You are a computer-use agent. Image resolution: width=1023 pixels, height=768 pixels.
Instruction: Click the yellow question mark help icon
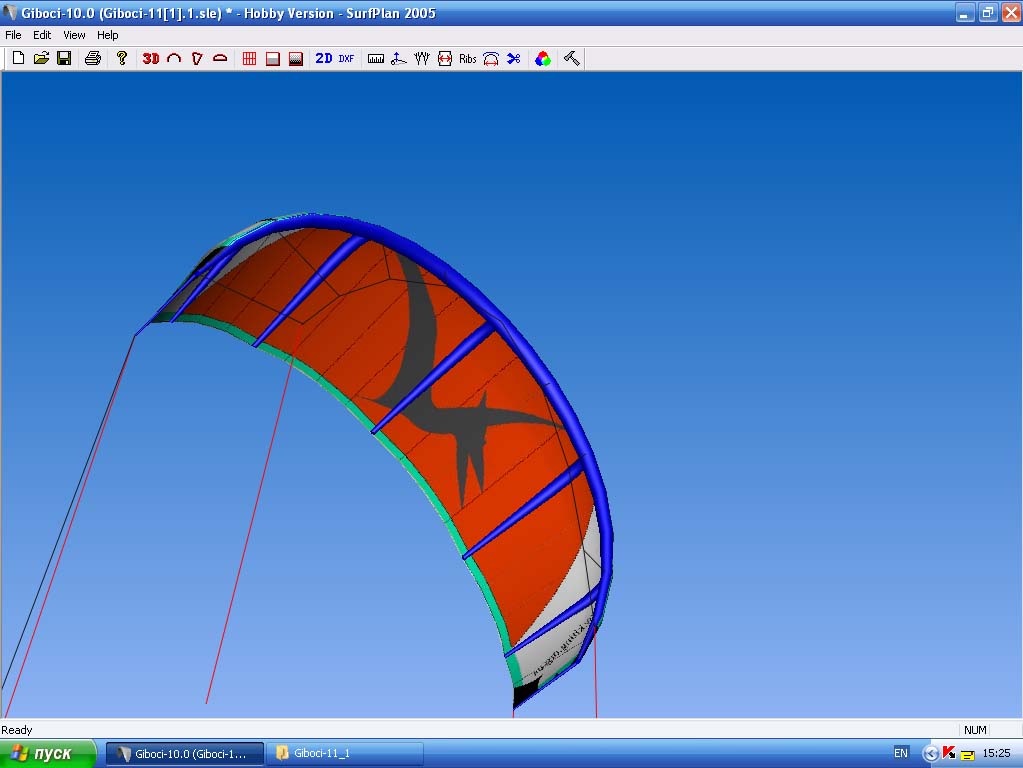coord(122,59)
